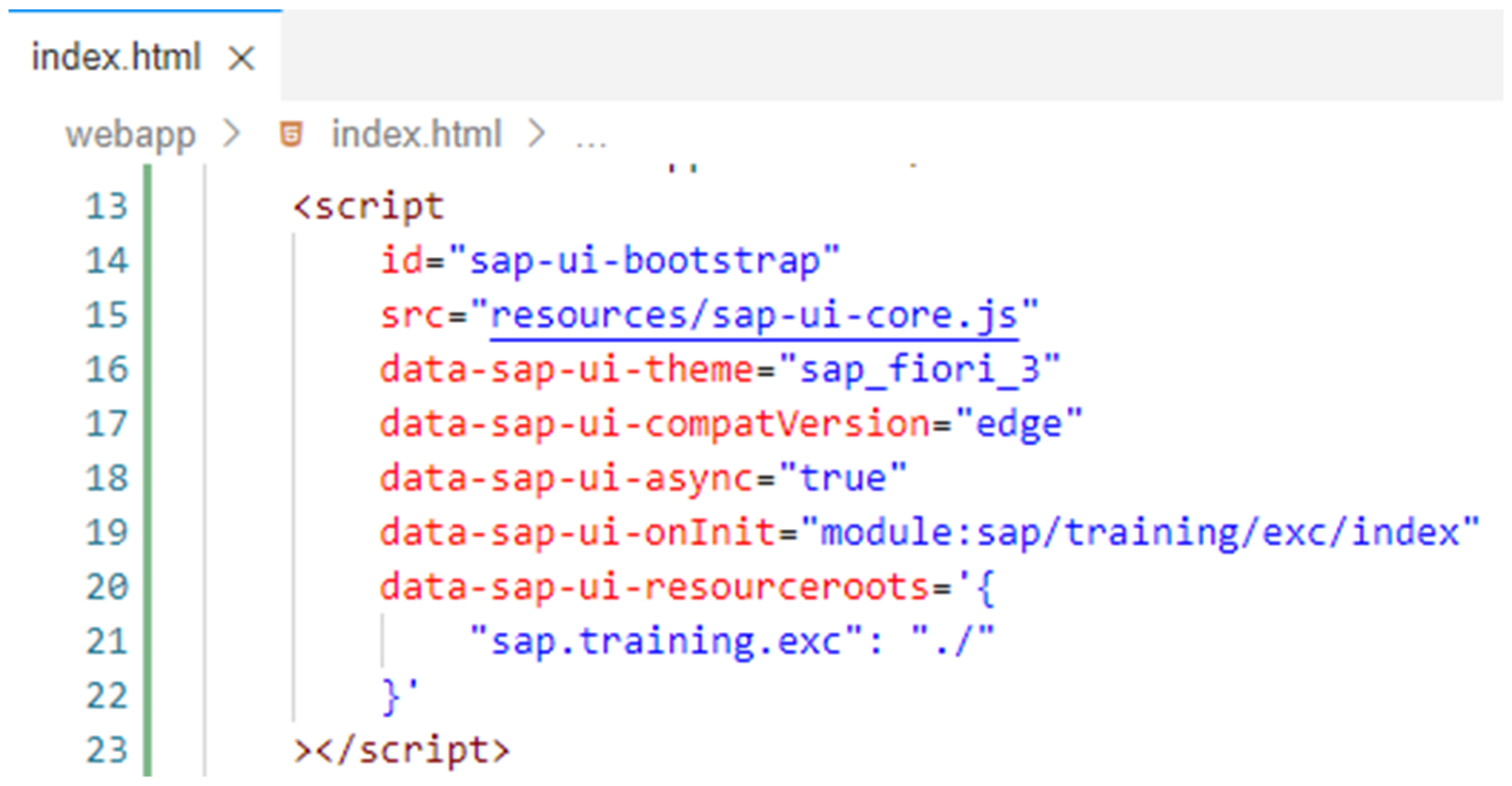
Task: Click the closing brace on line 22
Action: pyautogui.click(x=390, y=697)
